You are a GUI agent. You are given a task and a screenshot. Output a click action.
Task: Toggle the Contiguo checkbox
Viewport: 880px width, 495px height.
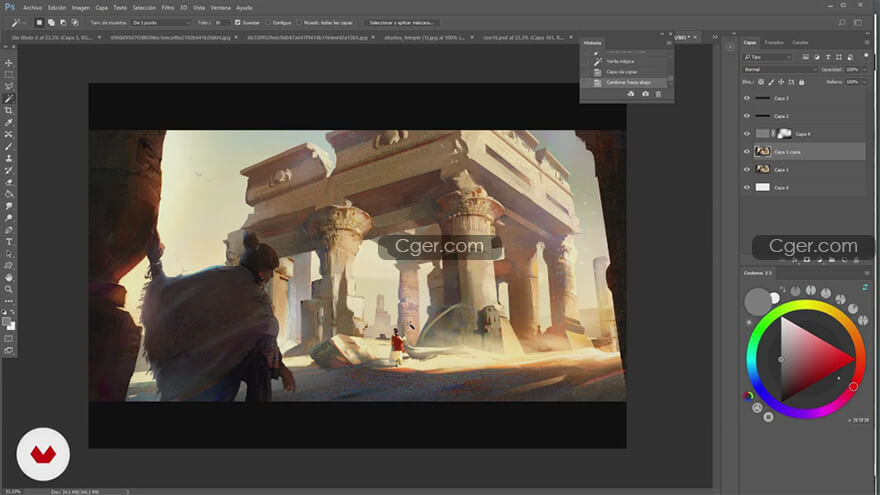point(268,22)
